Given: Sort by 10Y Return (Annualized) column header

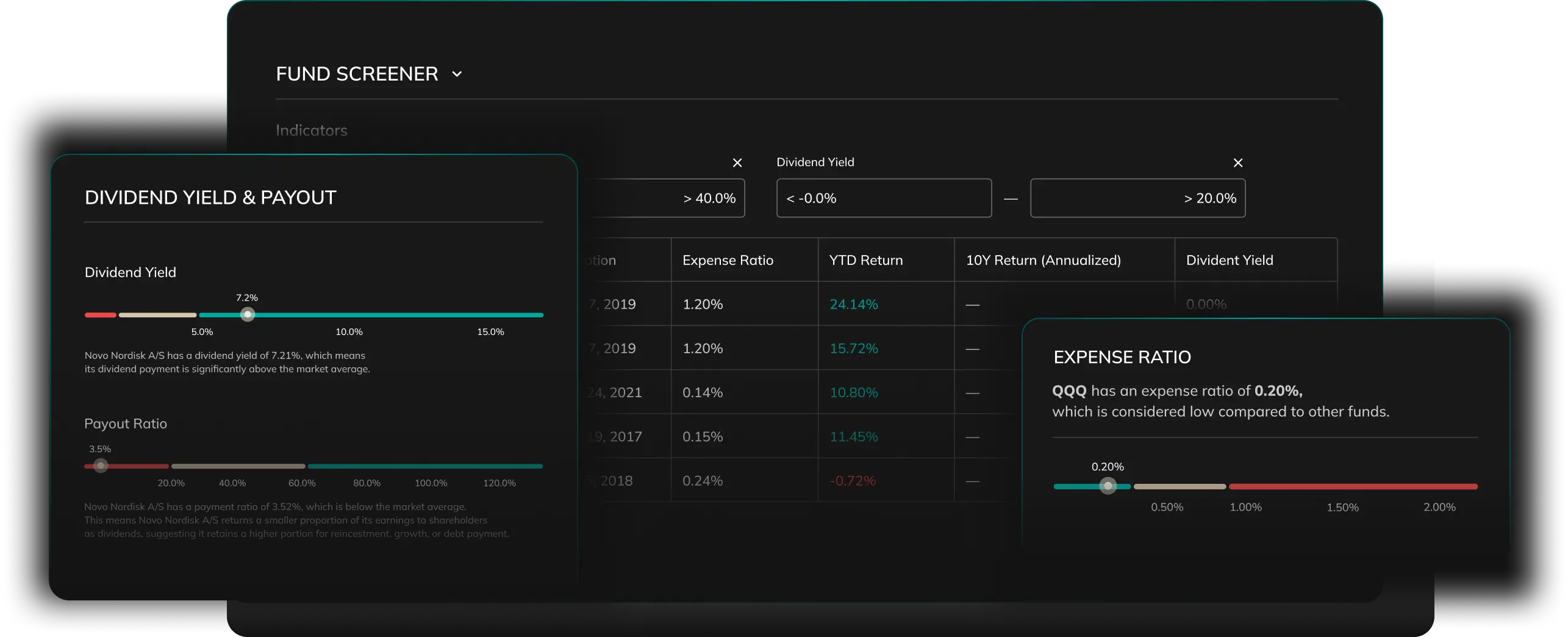Looking at the screenshot, I should click(x=1043, y=261).
